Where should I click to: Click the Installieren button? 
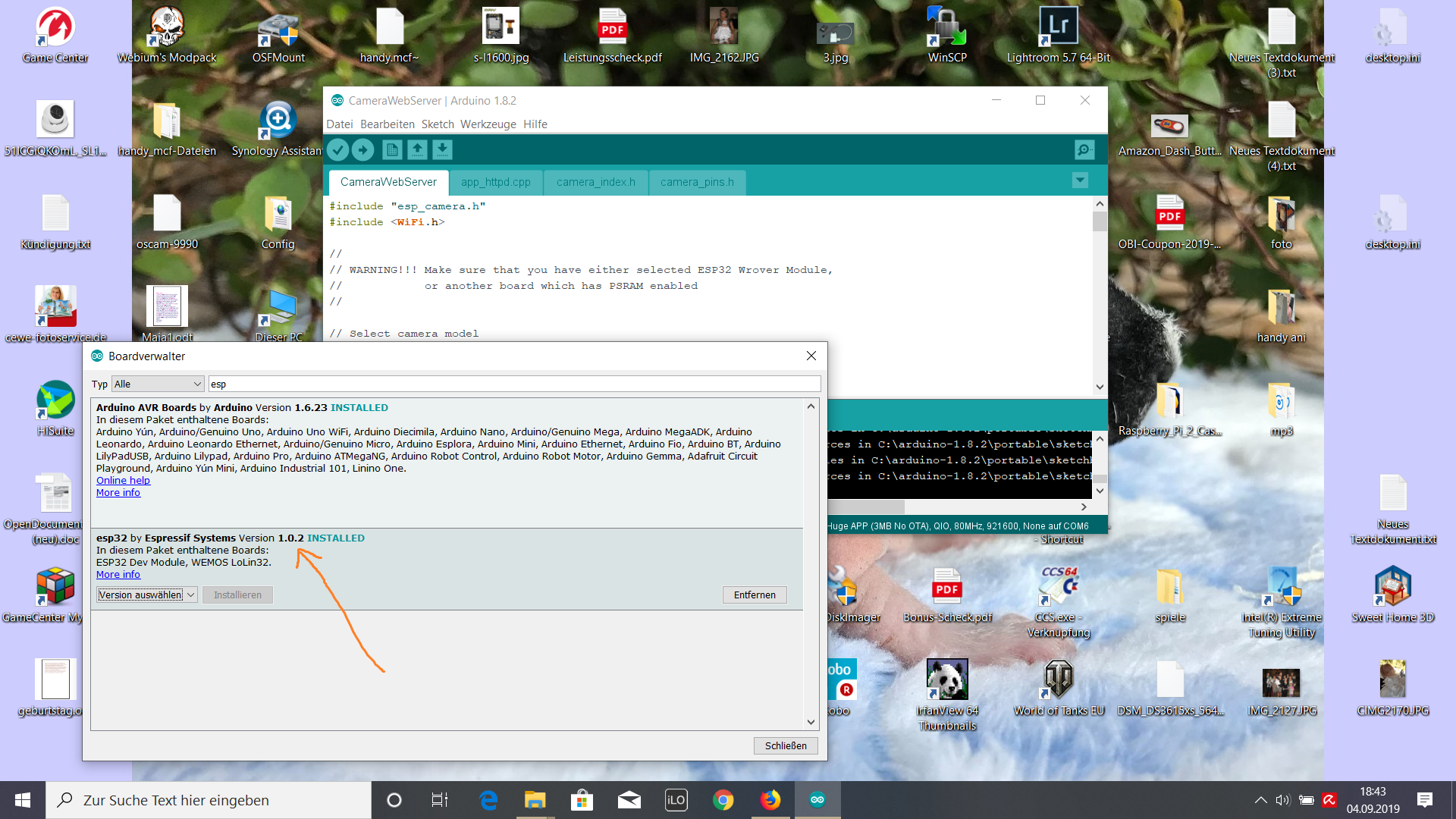pyautogui.click(x=237, y=595)
